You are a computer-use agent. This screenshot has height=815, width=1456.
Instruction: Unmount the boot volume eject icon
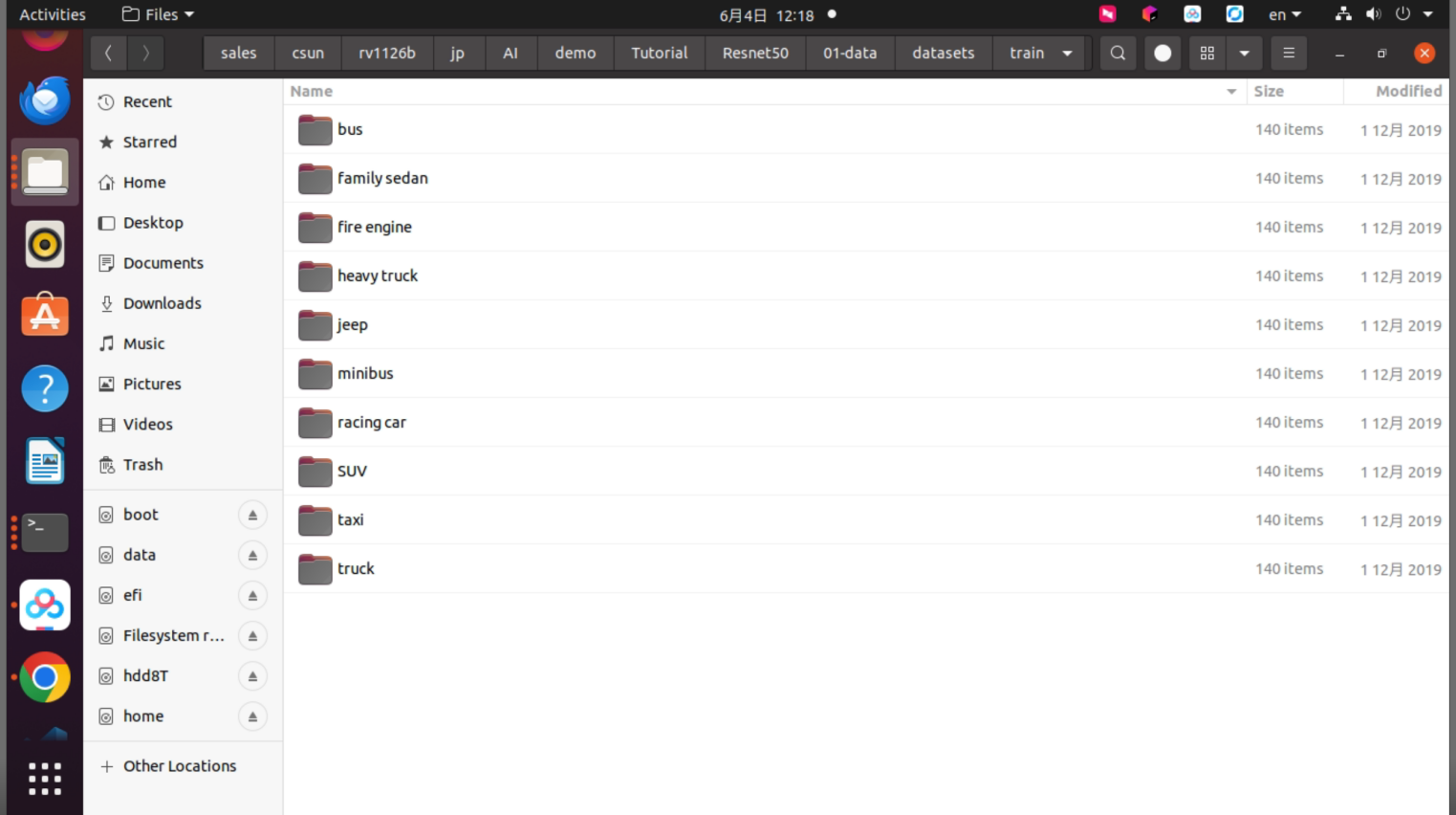click(252, 516)
